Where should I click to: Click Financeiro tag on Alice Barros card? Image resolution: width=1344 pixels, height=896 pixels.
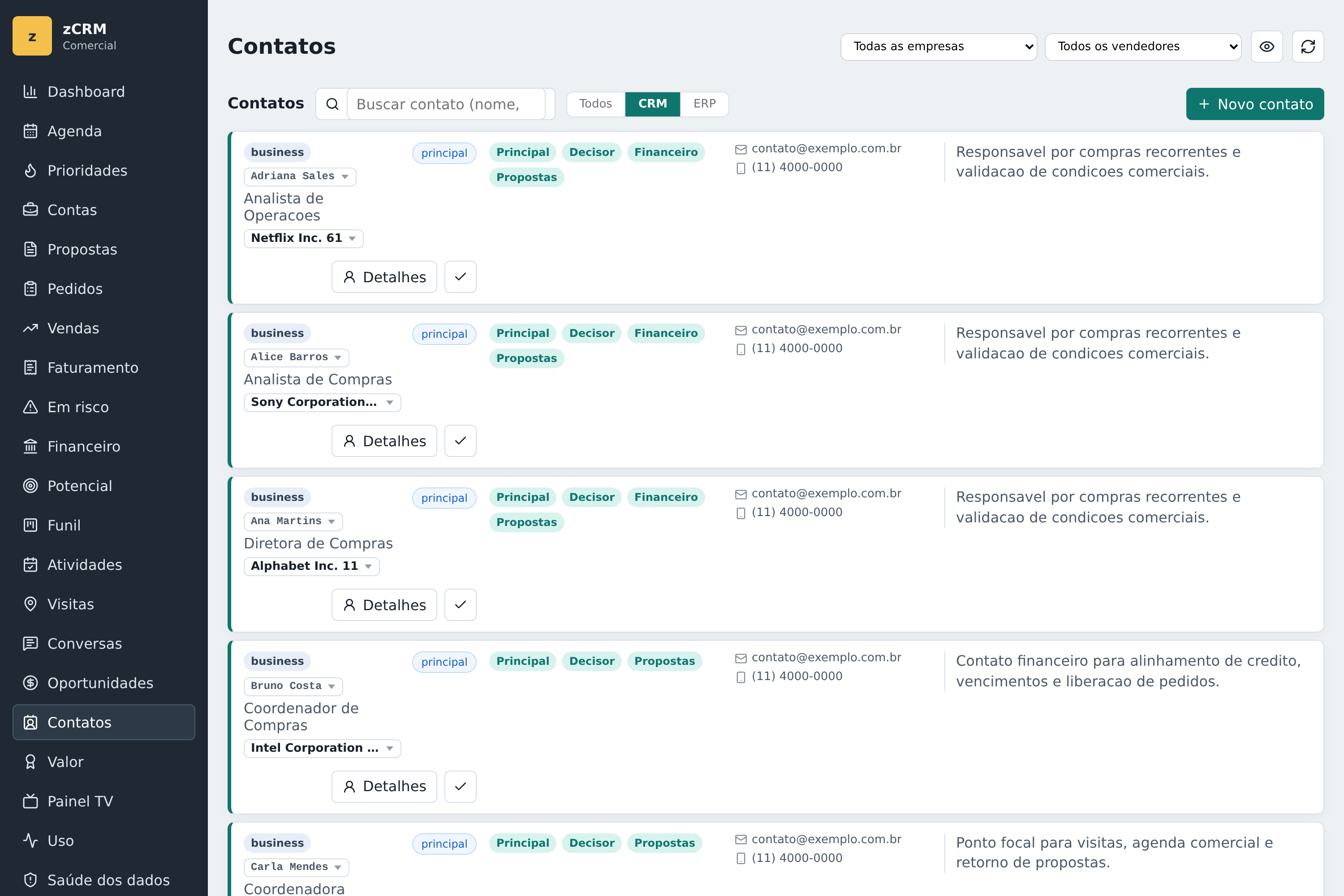[x=666, y=333]
